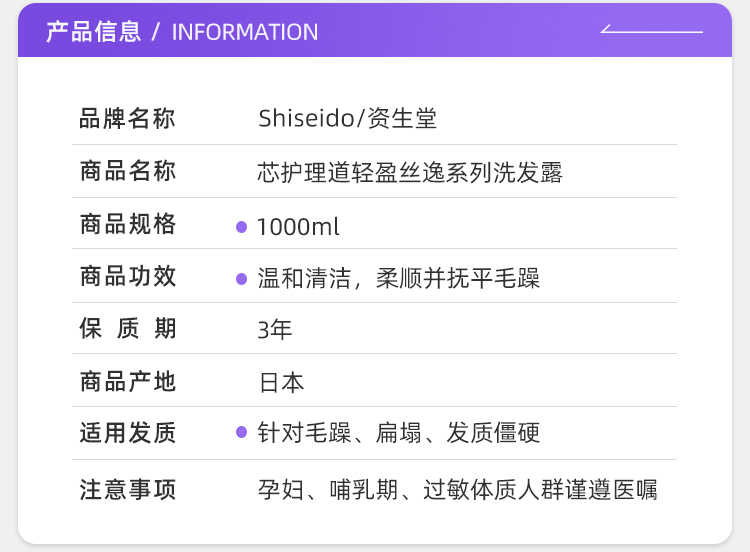Click the 商品产地 label
The image size is (750, 552).
pyautogui.click(x=127, y=381)
